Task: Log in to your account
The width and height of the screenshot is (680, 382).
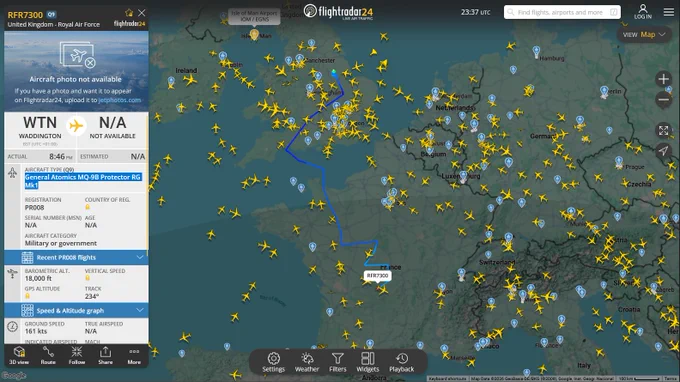Action: click(643, 12)
